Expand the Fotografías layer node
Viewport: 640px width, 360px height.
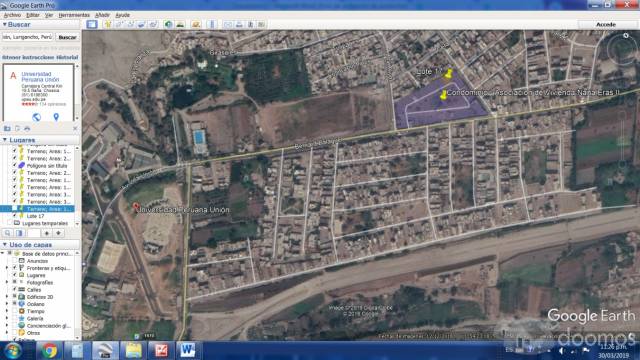pos(7,282)
